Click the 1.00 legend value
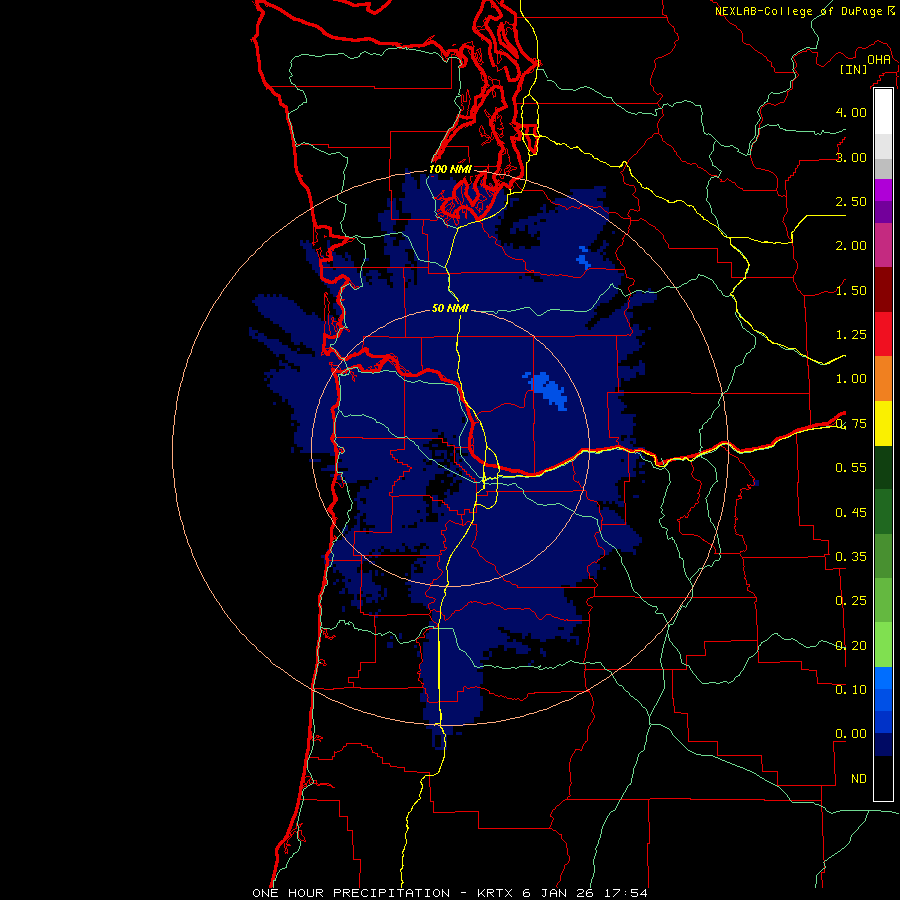Viewport: 900px width, 900px height. point(851,379)
